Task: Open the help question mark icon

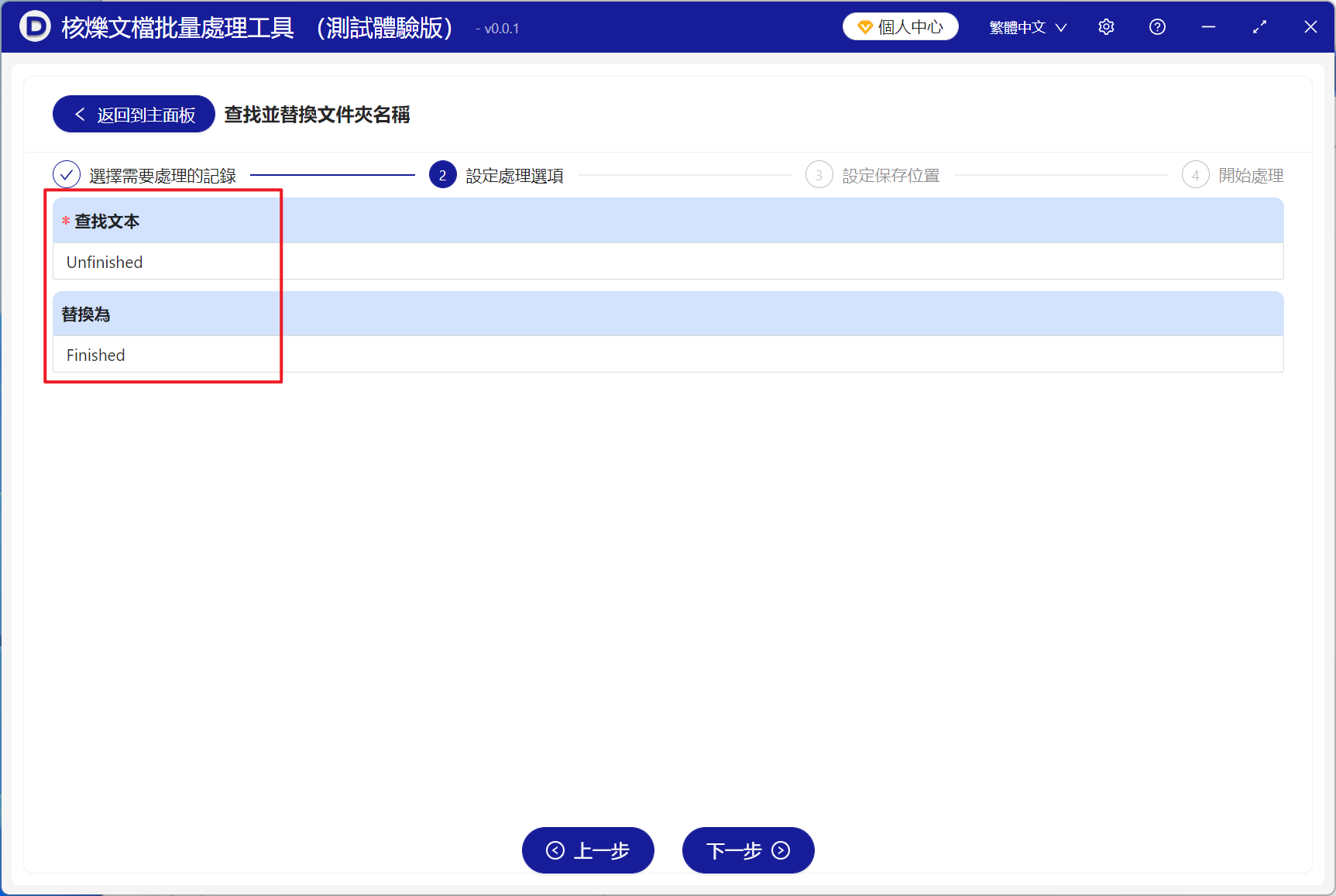Action: point(1157,27)
